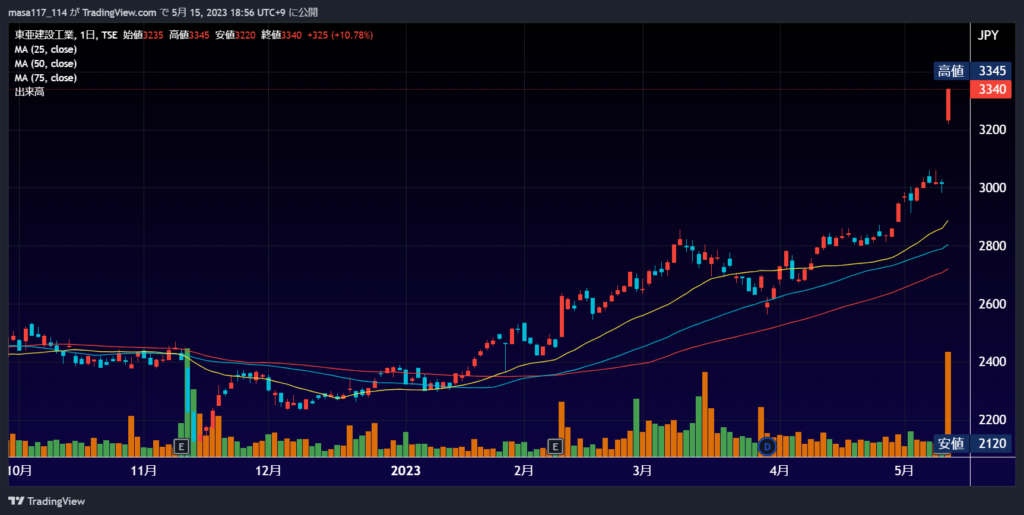This screenshot has width=1024, height=515.
Task: Click the 3月 time axis label
Action: coord(643,471)
